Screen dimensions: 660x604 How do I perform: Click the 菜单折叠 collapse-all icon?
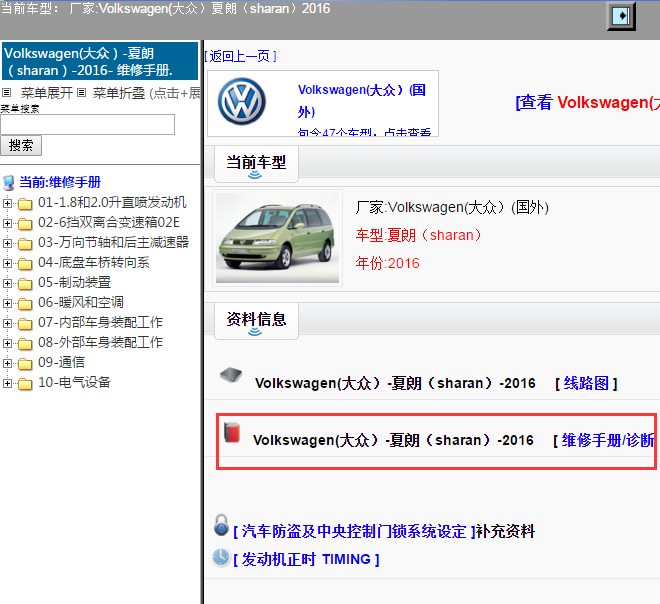[82, 93]
